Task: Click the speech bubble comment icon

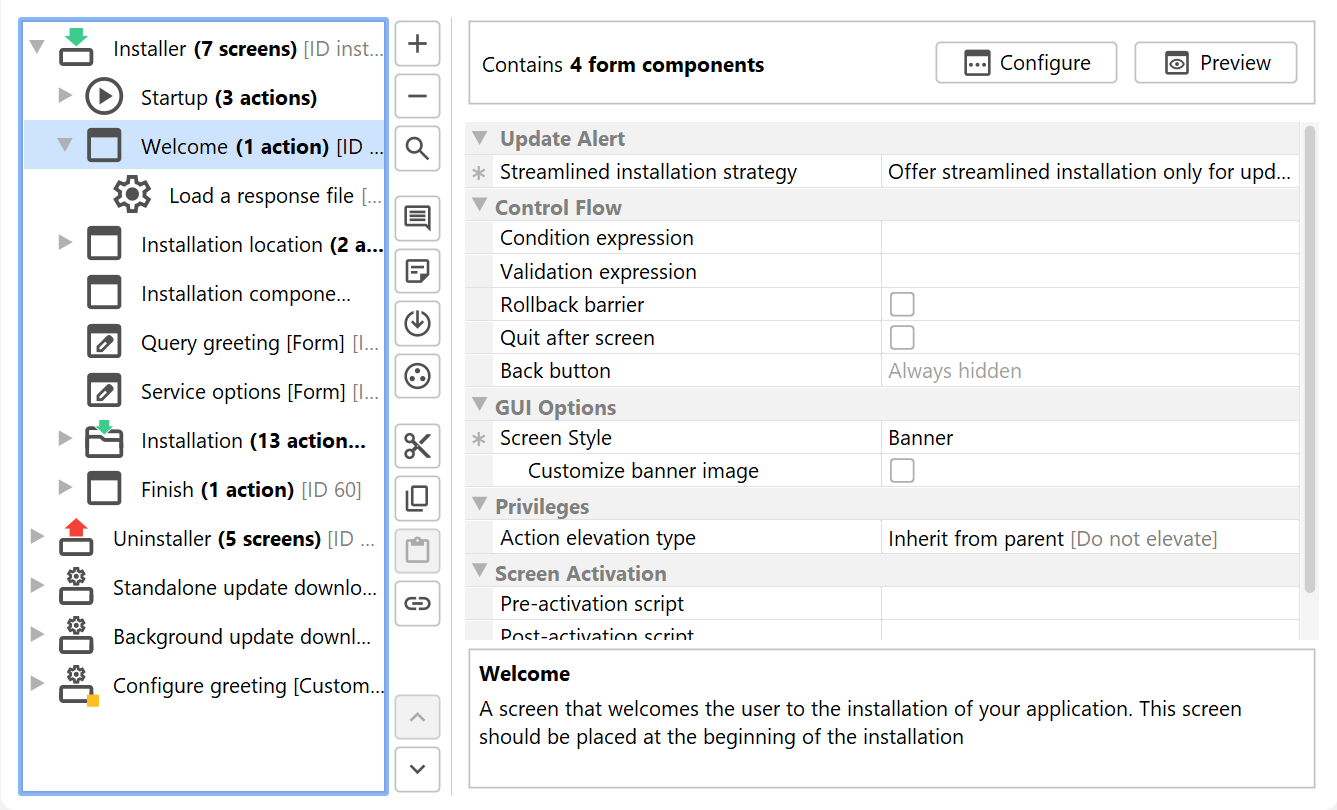Action: (x=418, y=217)
